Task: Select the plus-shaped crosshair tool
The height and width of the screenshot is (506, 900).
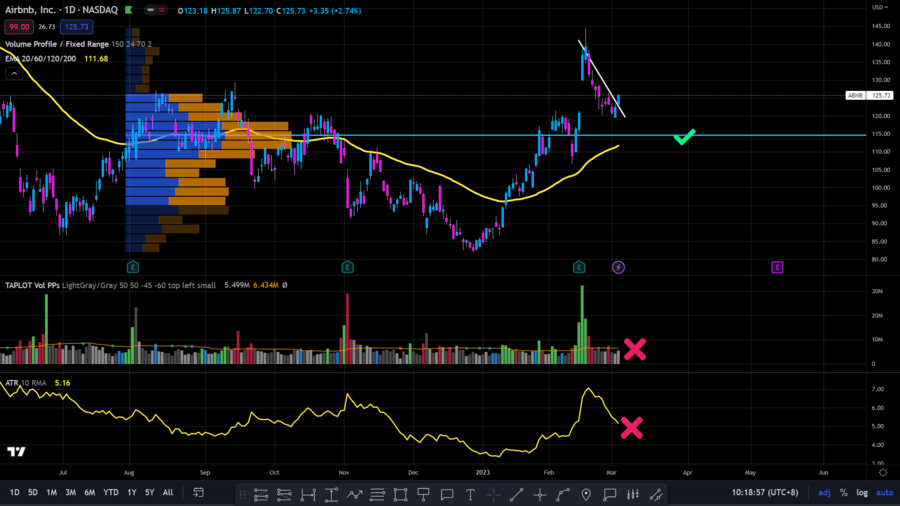Action: (540, 495)
